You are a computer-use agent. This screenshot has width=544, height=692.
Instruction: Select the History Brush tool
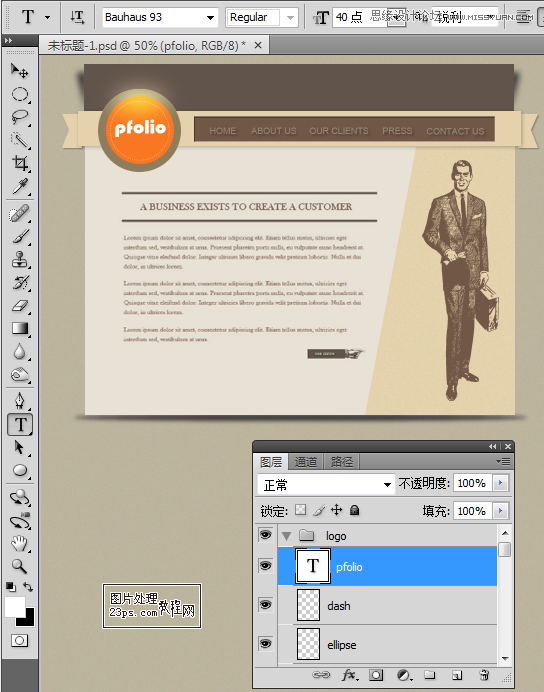click(19, 283)
